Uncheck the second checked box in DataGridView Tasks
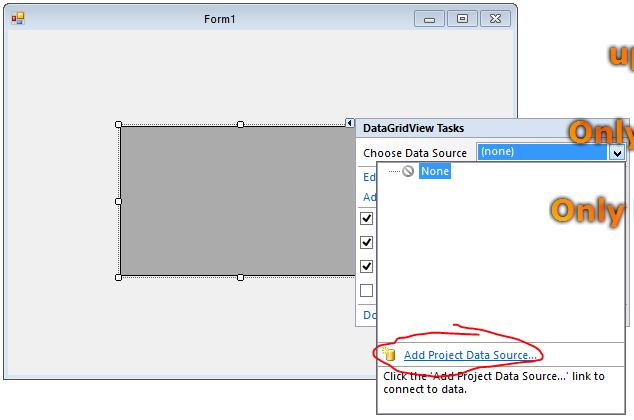The height and width of the screenshot is (420, 634). (x=366, y=243)
